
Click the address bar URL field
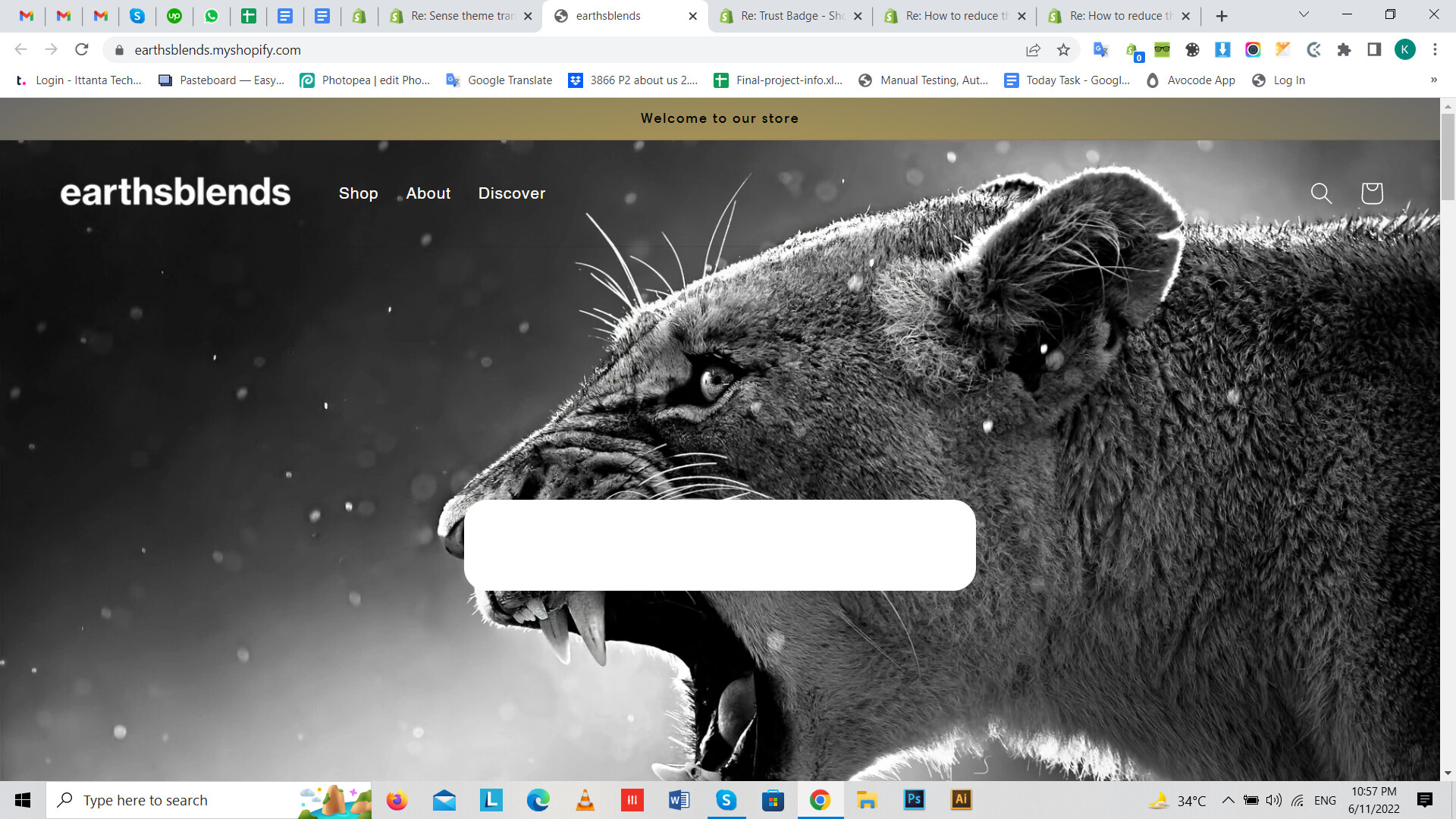(x=531, y=50)
